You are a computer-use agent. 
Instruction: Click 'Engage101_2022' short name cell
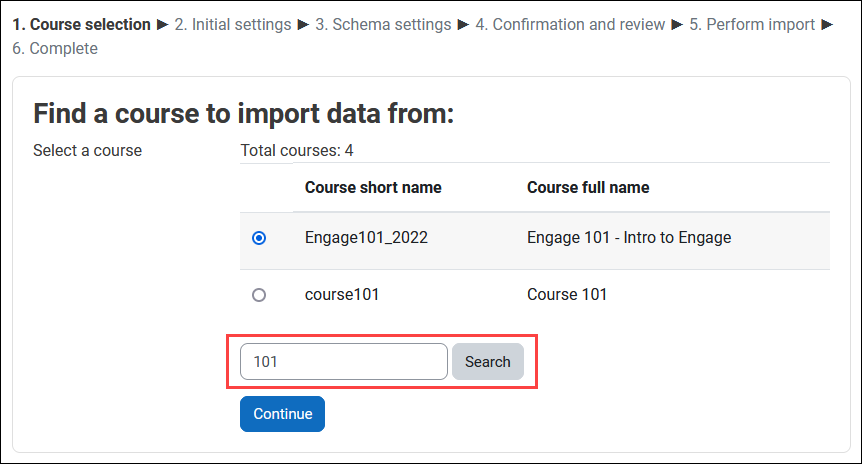366,237
